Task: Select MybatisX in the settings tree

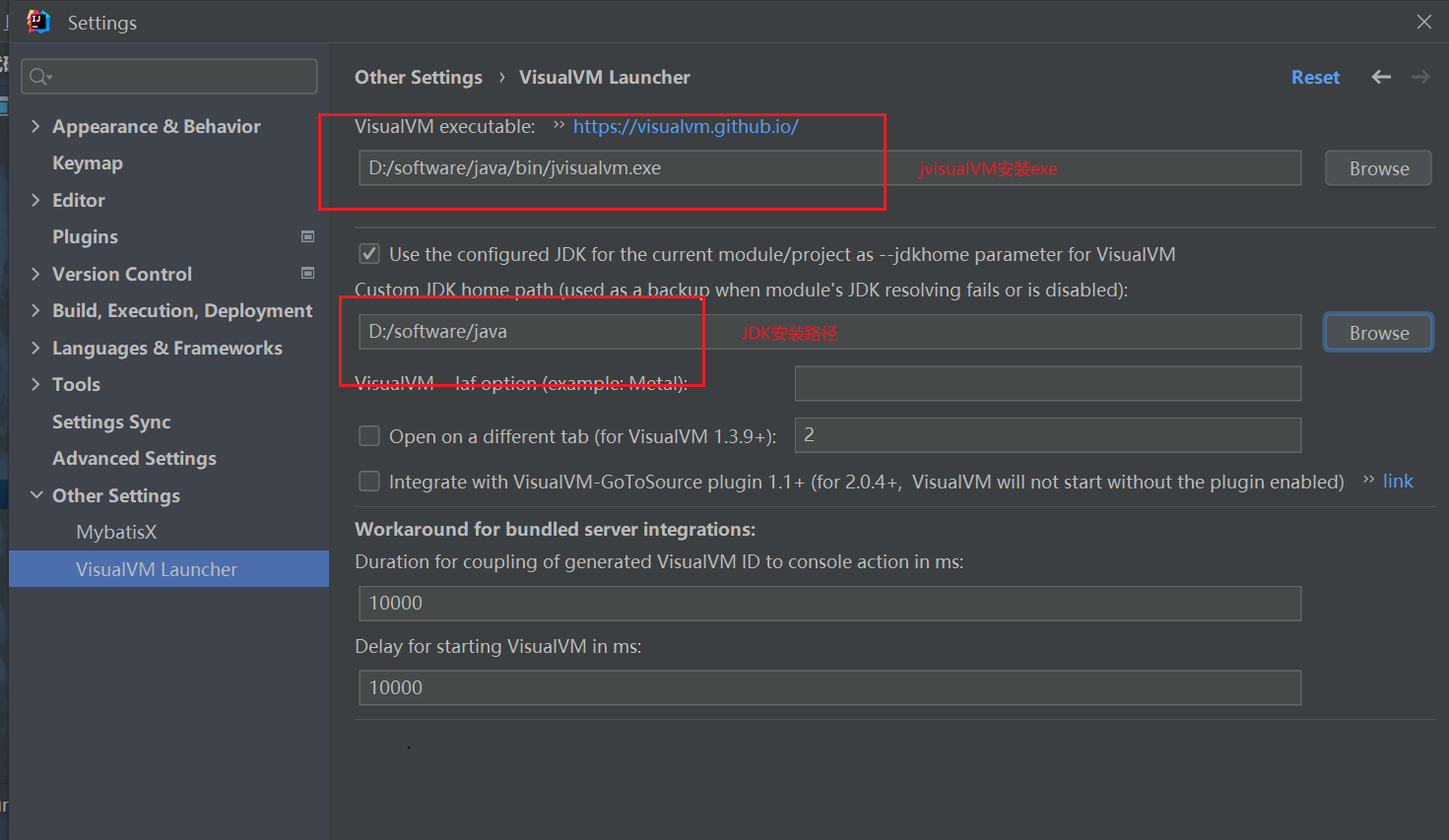Action: coord(116,533)
